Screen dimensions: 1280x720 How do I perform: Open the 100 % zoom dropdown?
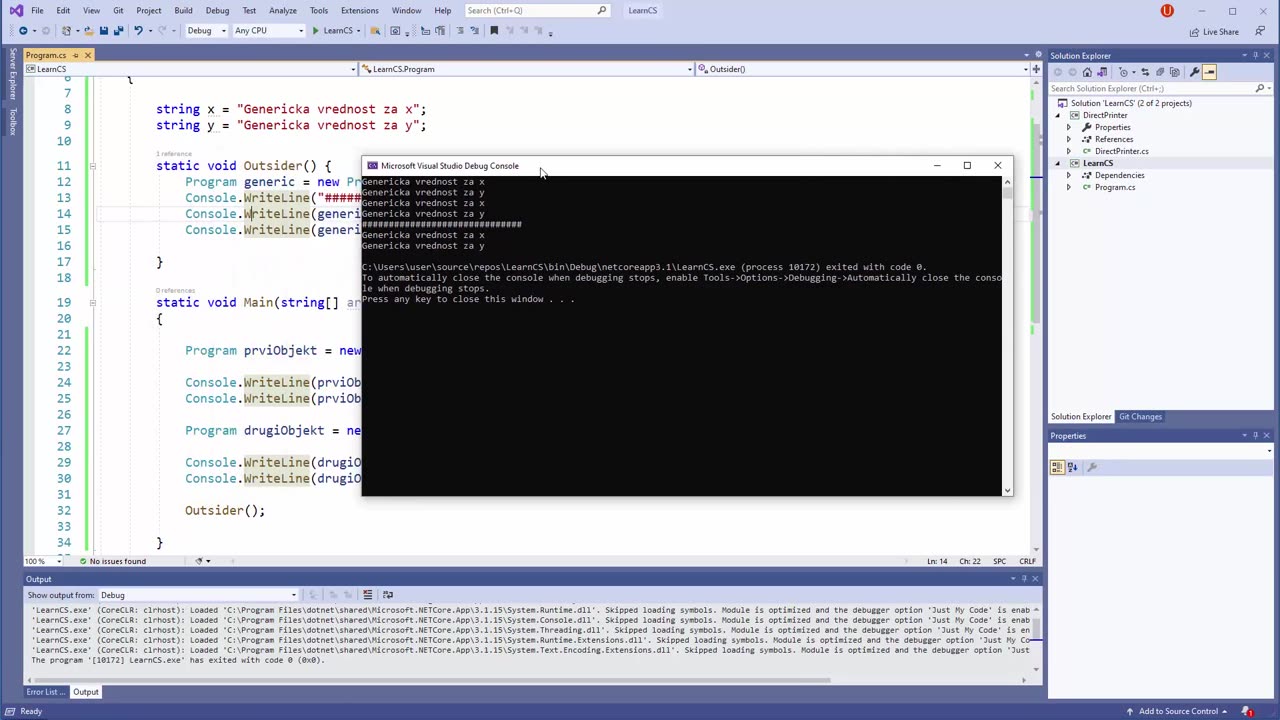pyautogui.click(x=41, y=561)
